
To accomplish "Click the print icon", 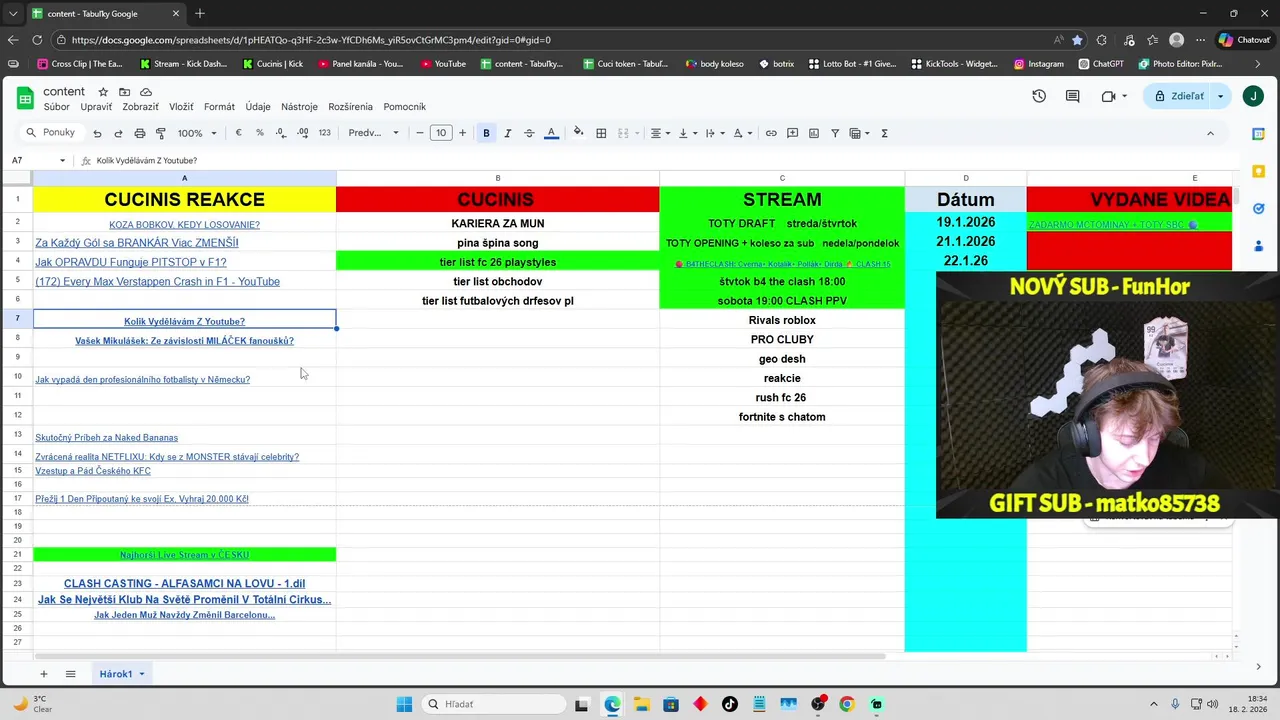I will coord(140,133).
